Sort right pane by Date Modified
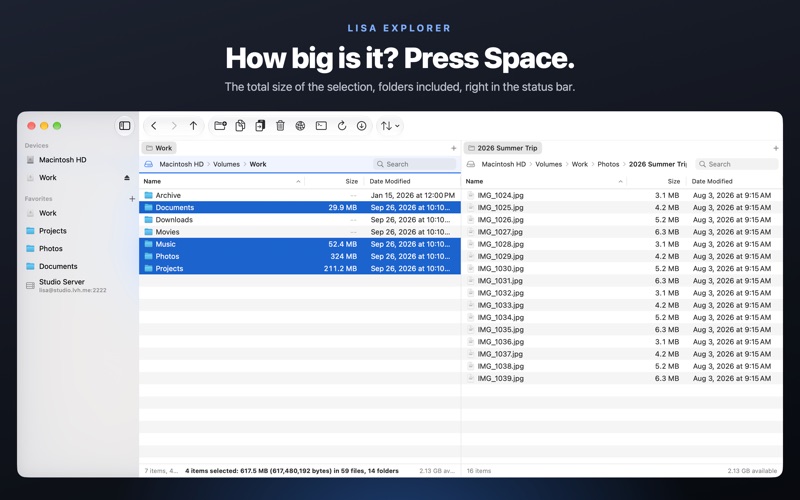Viewport: 800px width, 500px height. pos(734,181)
